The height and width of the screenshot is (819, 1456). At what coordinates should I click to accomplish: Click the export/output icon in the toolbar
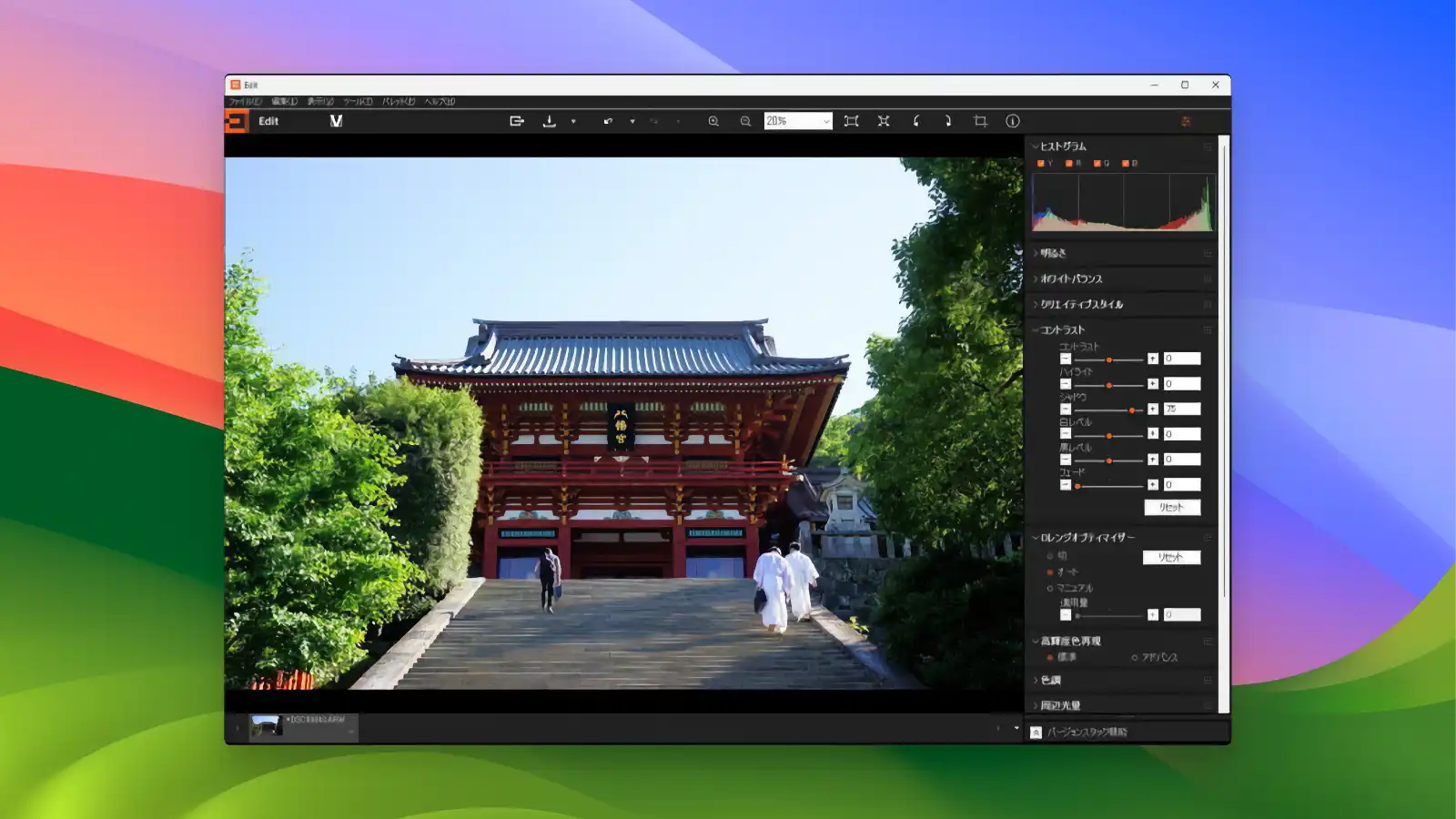click(517, 120)
